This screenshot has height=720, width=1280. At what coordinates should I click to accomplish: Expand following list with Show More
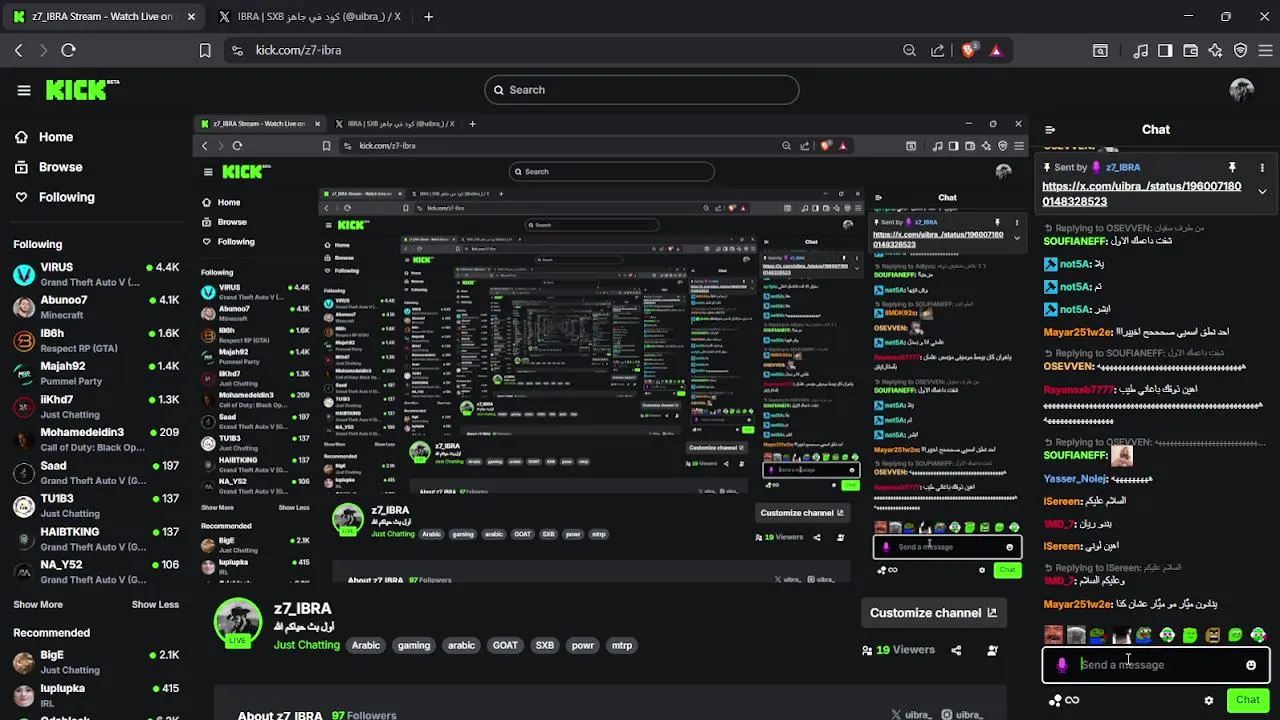38,604
